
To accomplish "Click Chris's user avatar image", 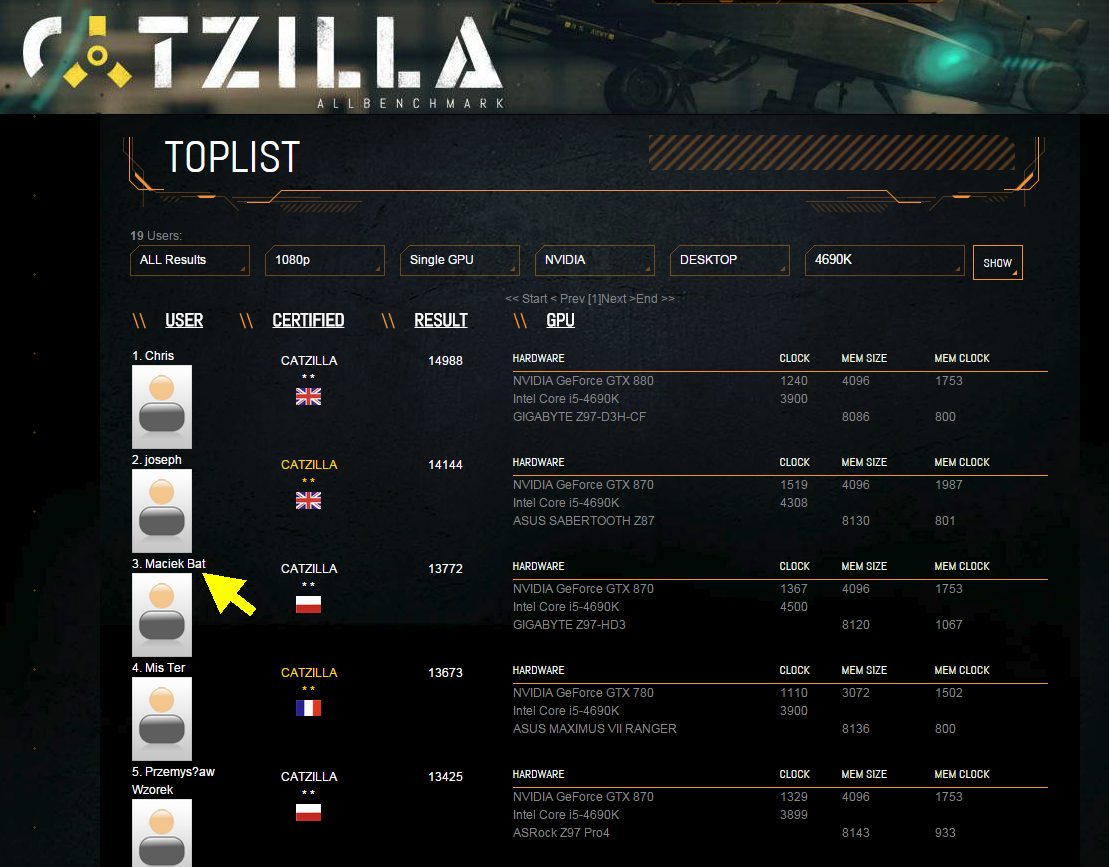I will tap(162, 406).
